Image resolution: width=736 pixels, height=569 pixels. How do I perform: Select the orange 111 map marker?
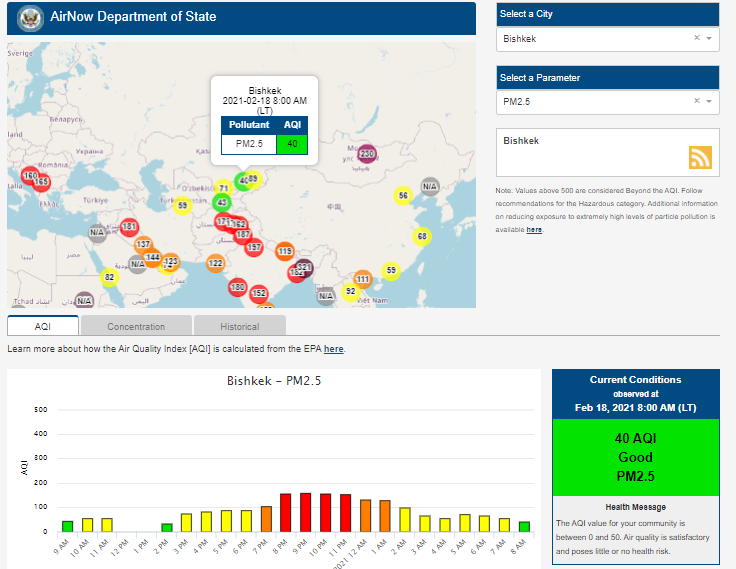362,279
